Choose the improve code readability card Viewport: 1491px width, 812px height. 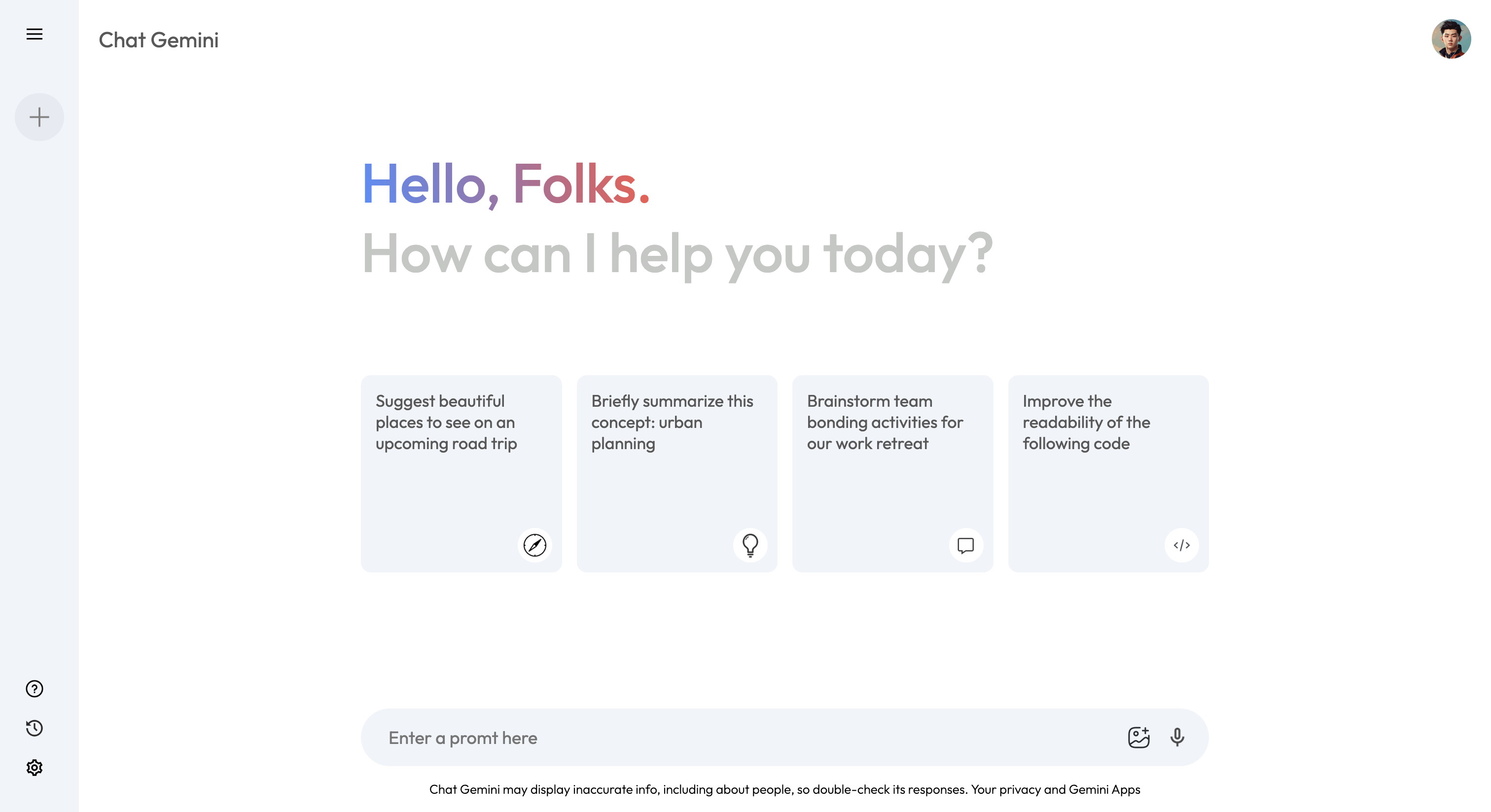1108,473
